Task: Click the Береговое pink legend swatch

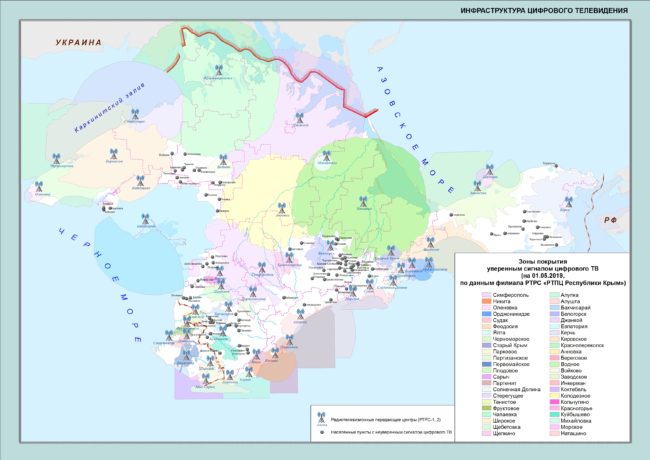Action: point(554,358)
